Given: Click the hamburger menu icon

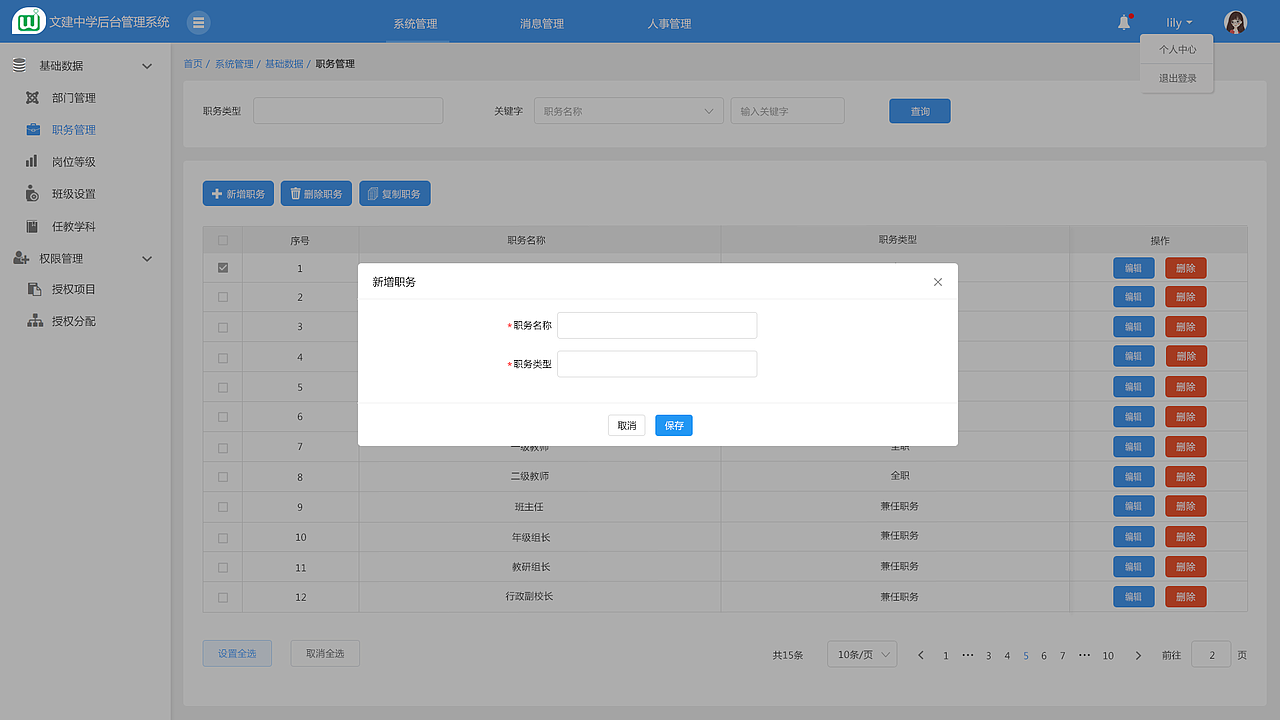Looking at the screenshot, I should click(x=197, y=21).
